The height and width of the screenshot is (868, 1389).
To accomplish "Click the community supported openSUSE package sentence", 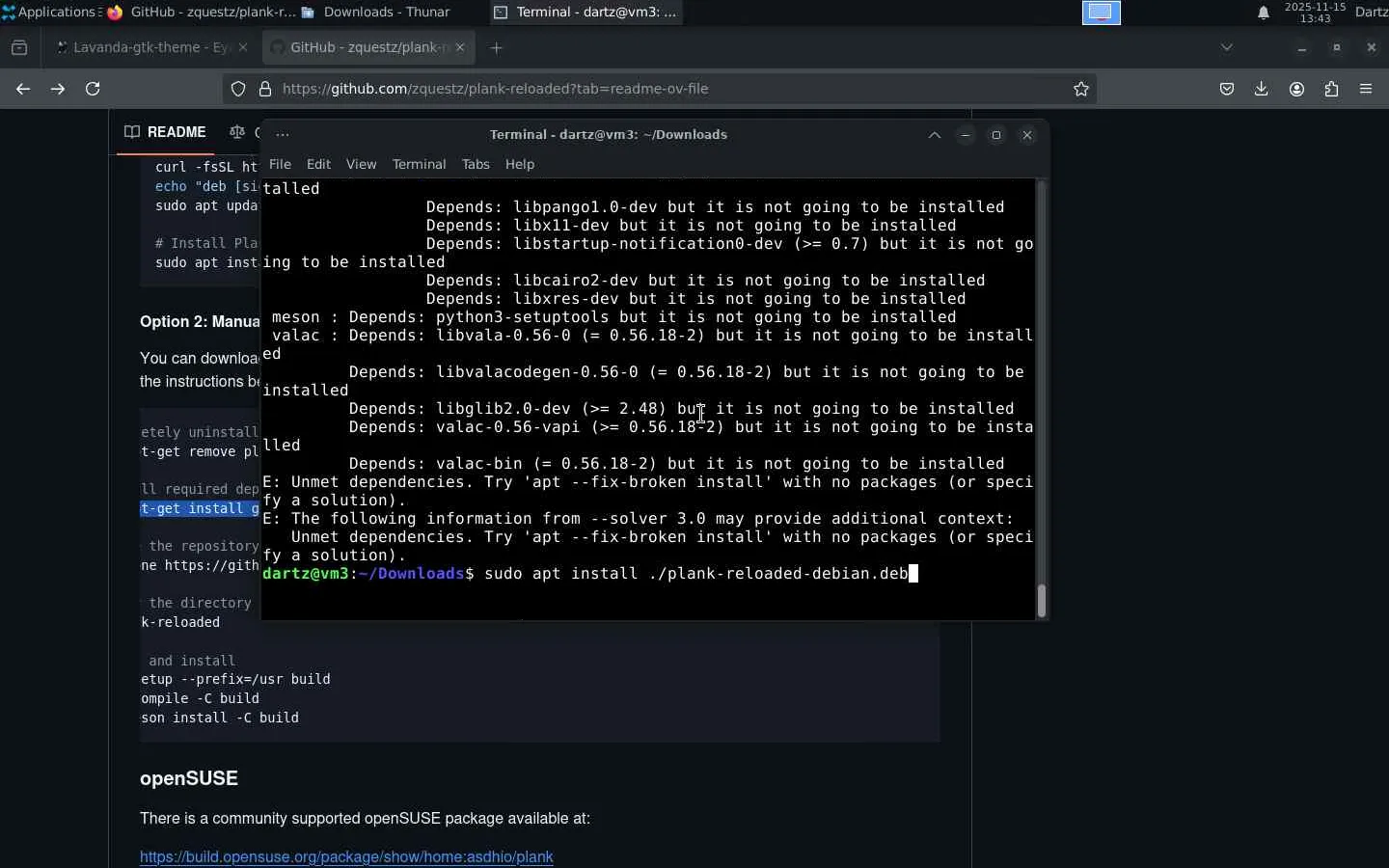I will coord(365,818).
